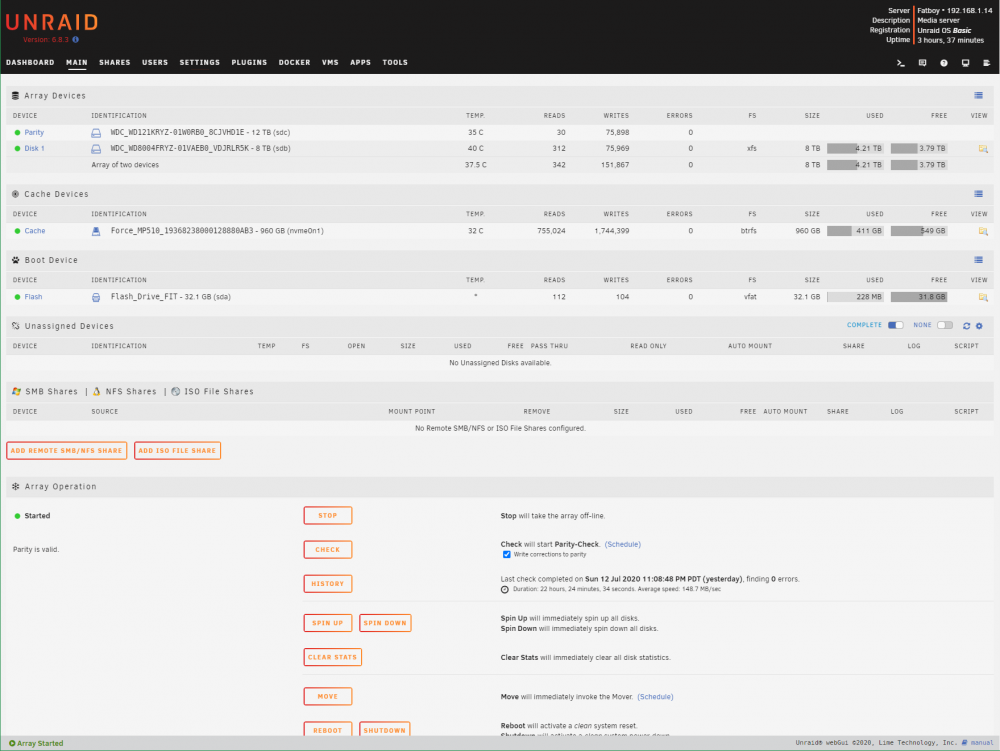Image resolution: width=1000 pixels, height=751 pixels.
Task: Open the Dashboard tab
Action: 30,62
